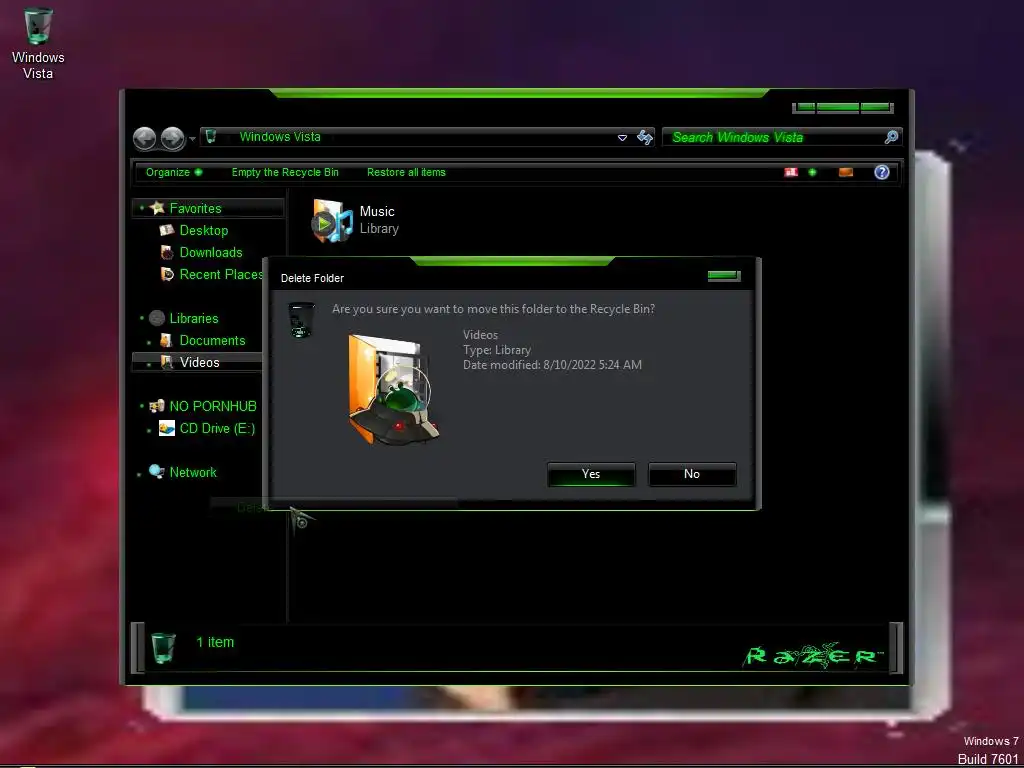Collapse the Libraries group
Screen dimensions: 1024x768
tap(142, 319)
